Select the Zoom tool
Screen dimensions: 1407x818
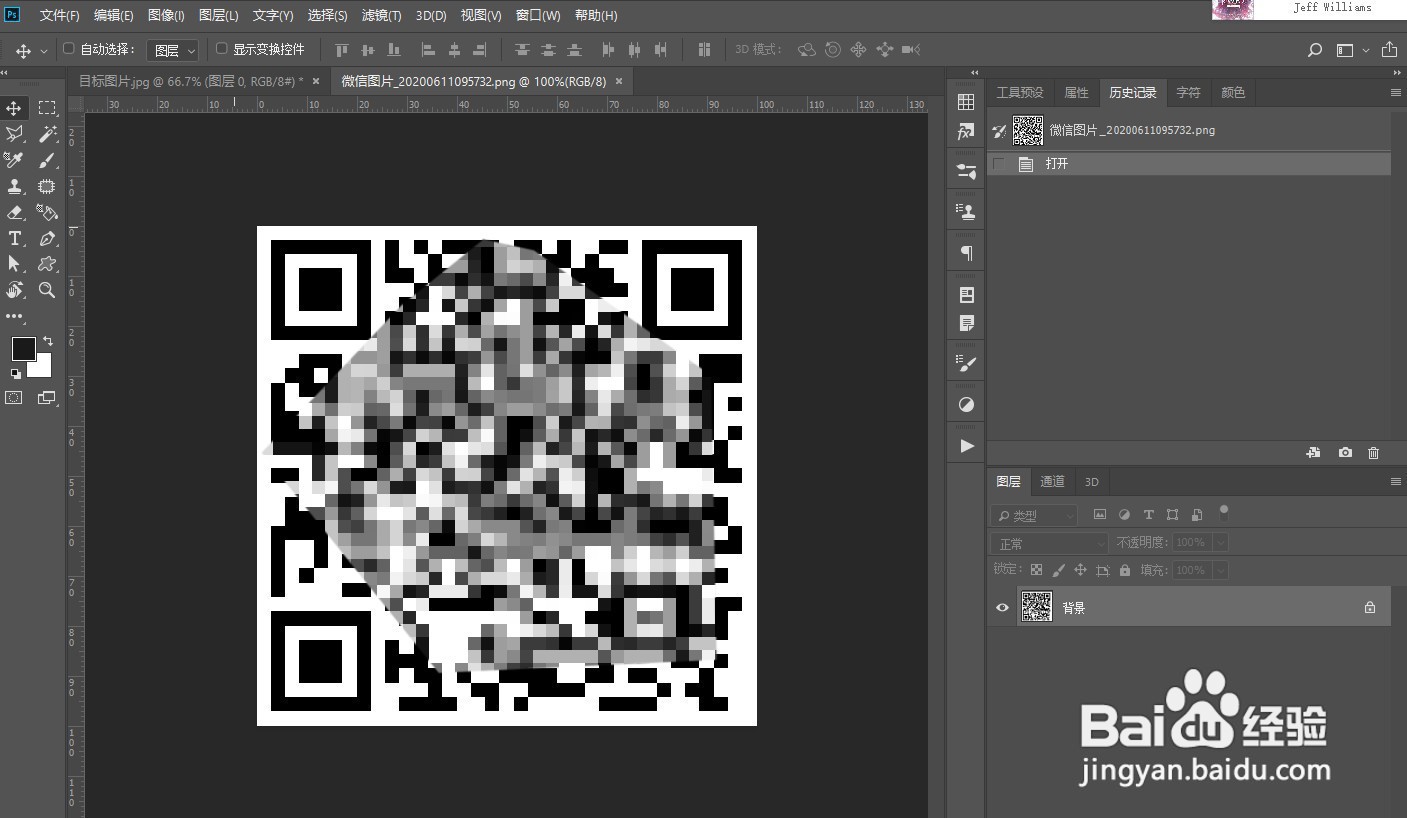[x=47, y=290]
